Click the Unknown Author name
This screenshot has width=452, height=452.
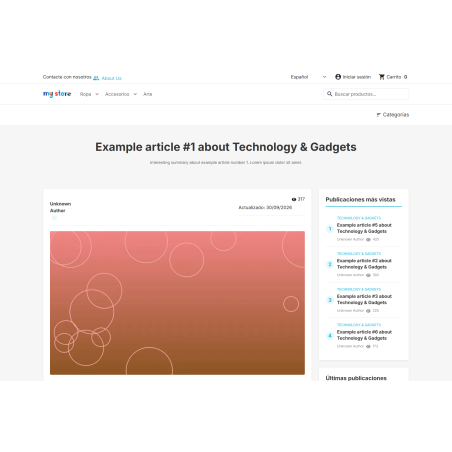(x=60, y=207)
